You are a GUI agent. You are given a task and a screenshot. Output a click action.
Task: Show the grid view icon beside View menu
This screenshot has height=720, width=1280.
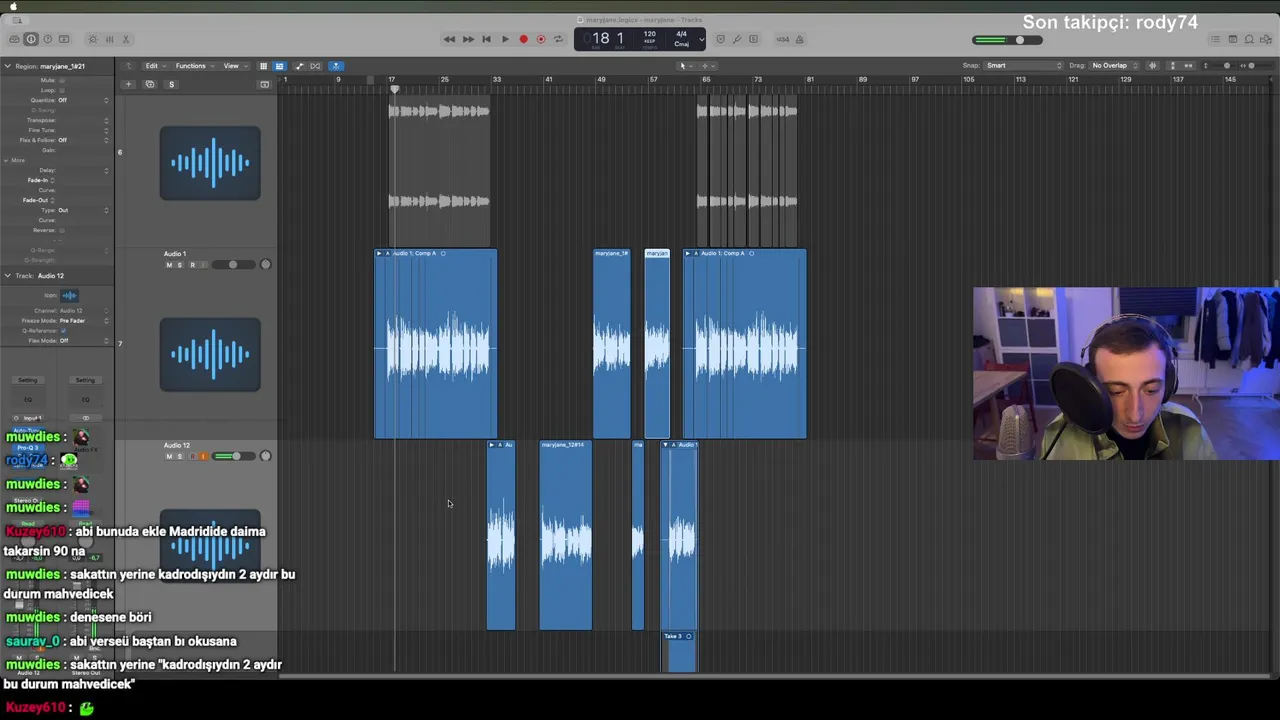(263, 66)
